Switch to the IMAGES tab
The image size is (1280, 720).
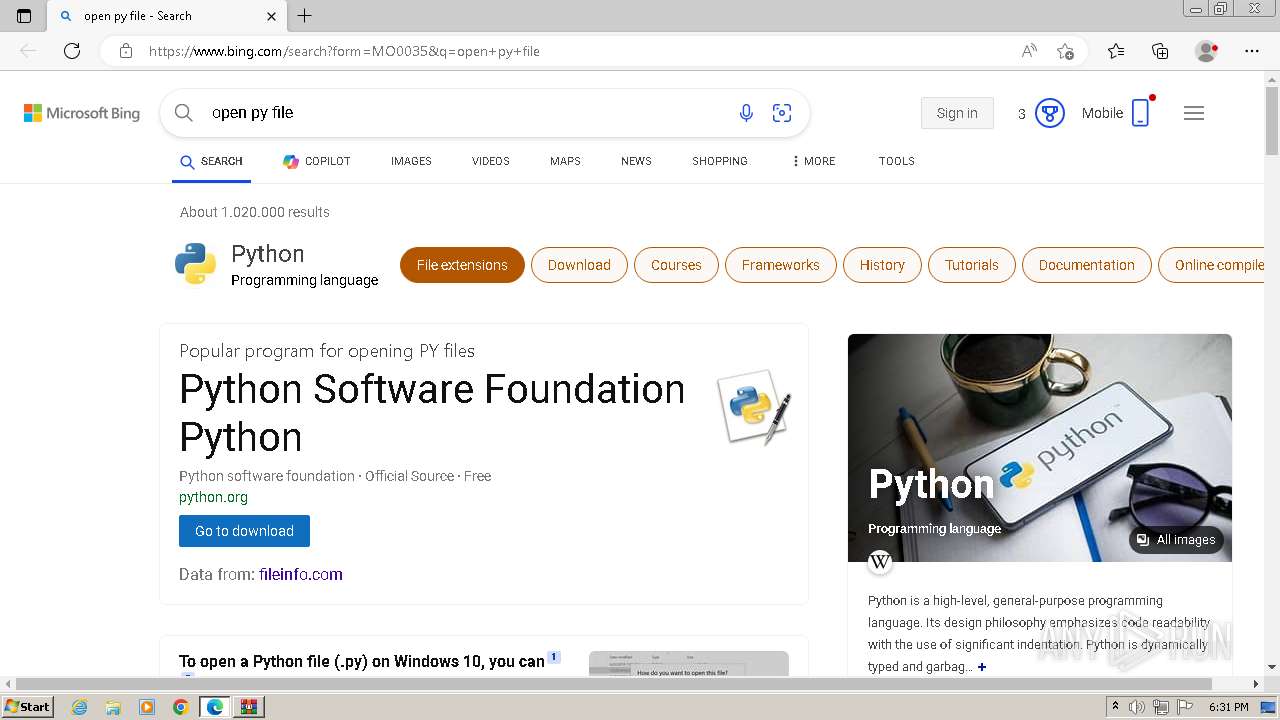[x=411, y=161]
